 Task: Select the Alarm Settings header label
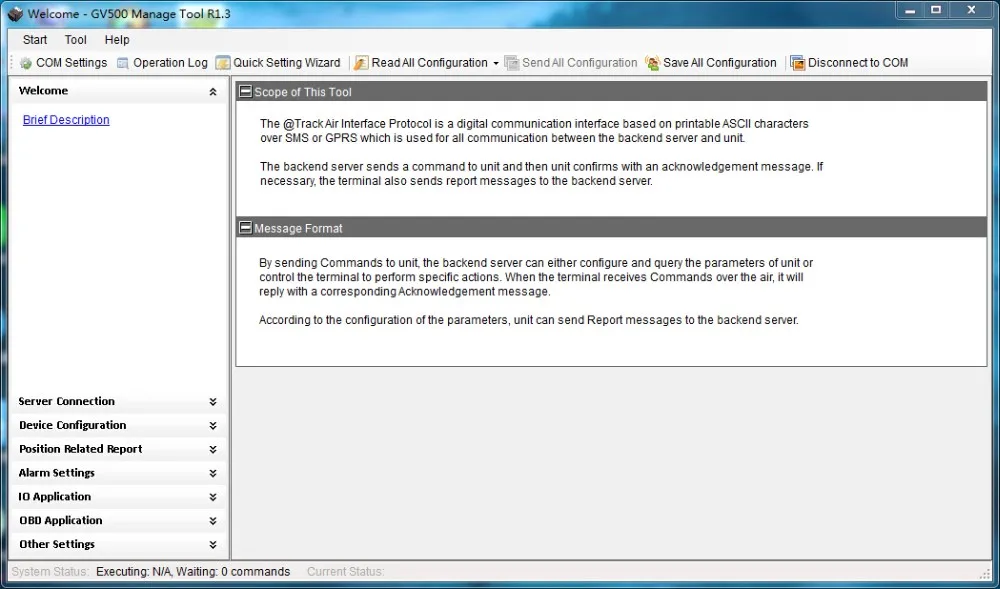pos(57,473)
